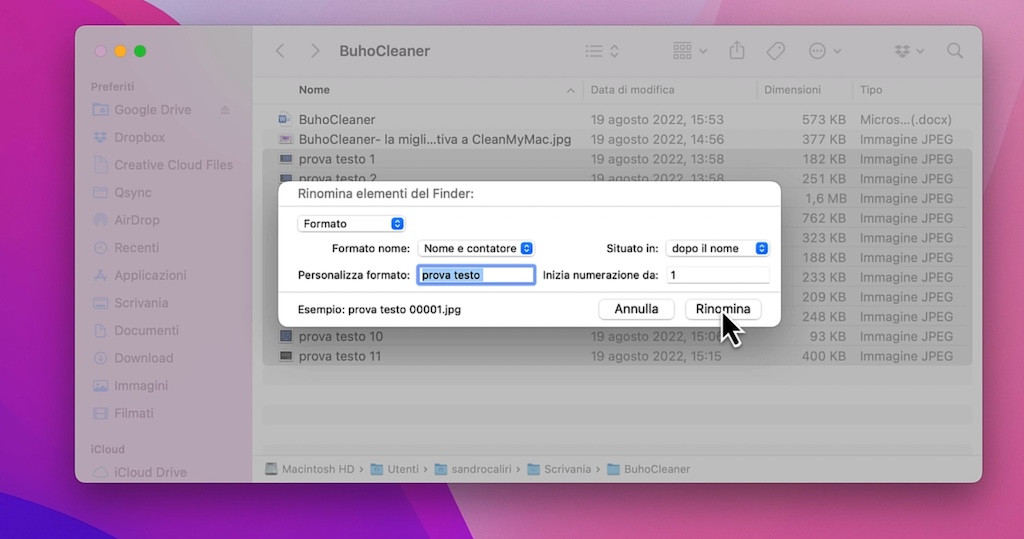
Task: Click the Annulla button
Action: (636, 309)
